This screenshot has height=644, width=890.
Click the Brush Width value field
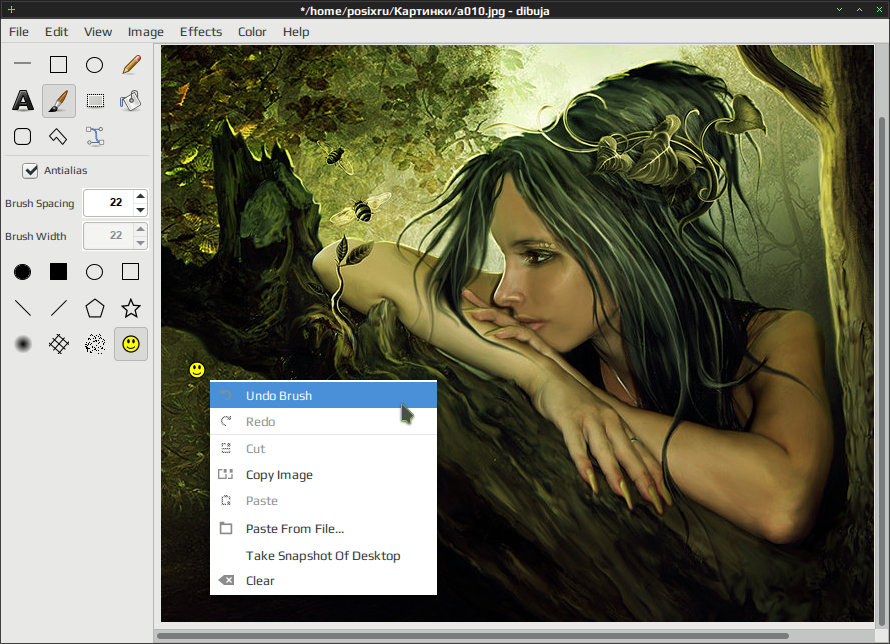[108, 235]
